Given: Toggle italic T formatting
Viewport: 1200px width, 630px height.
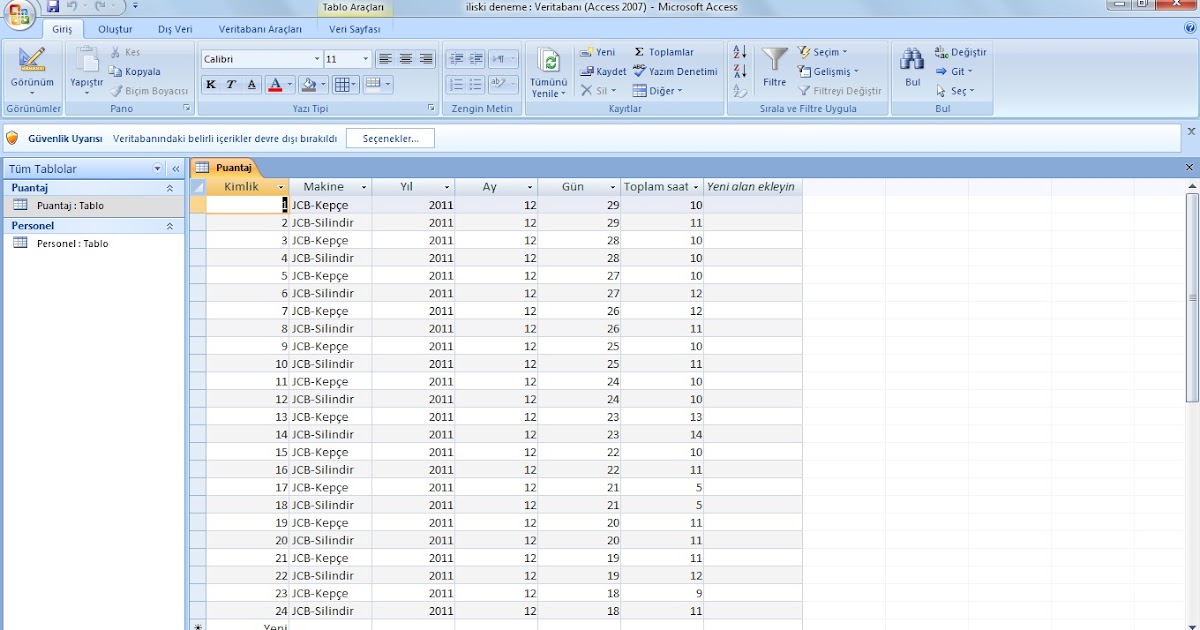Looking at the screenshot, I should [x=231, y=85].
